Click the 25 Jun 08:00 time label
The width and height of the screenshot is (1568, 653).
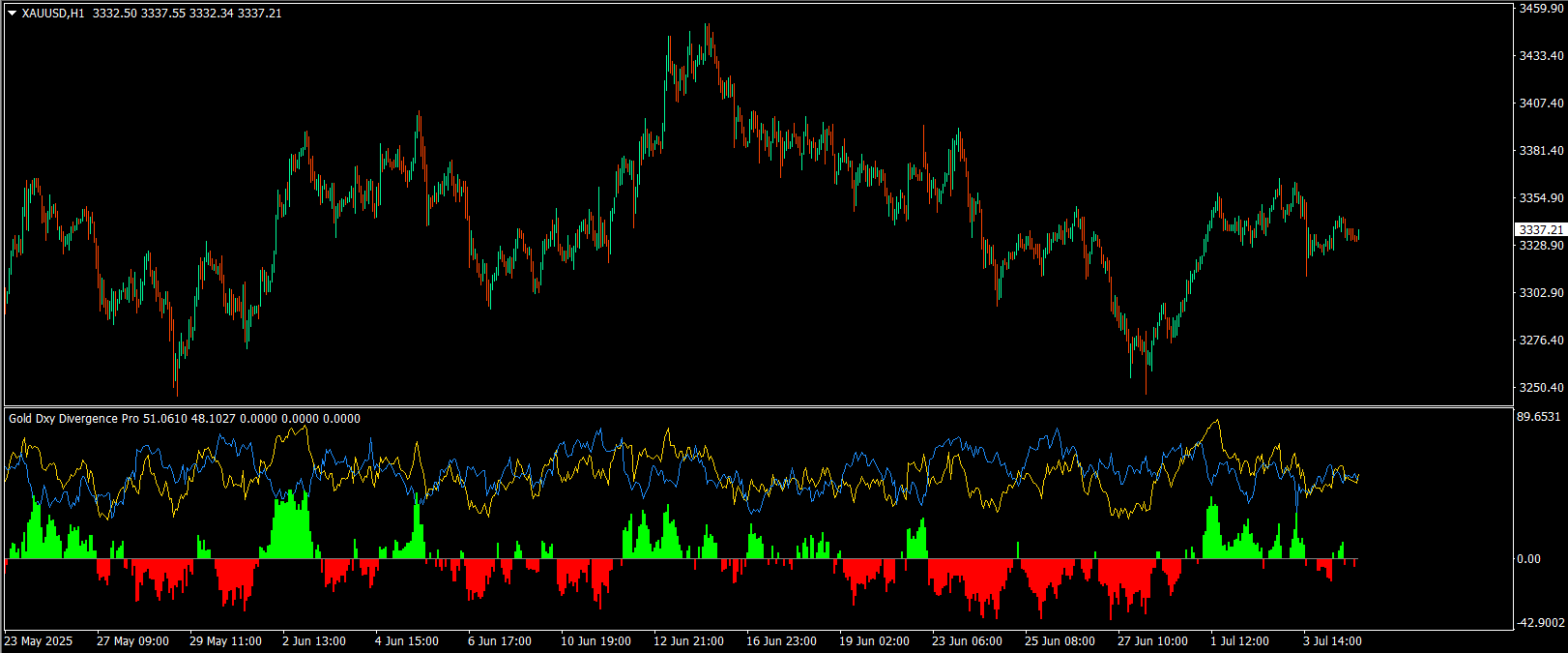(1060, 641)
